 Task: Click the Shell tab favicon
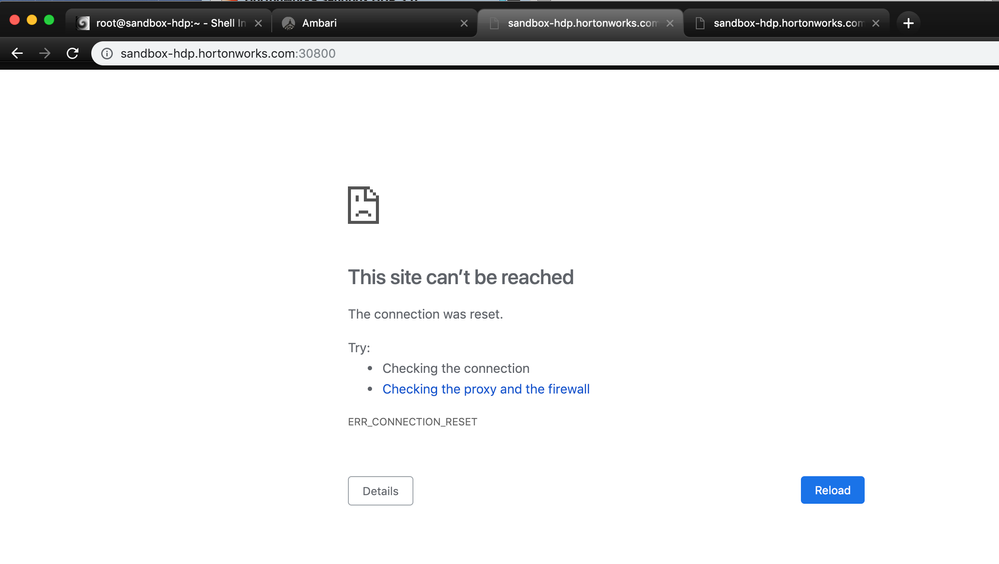tap(83, 23)
